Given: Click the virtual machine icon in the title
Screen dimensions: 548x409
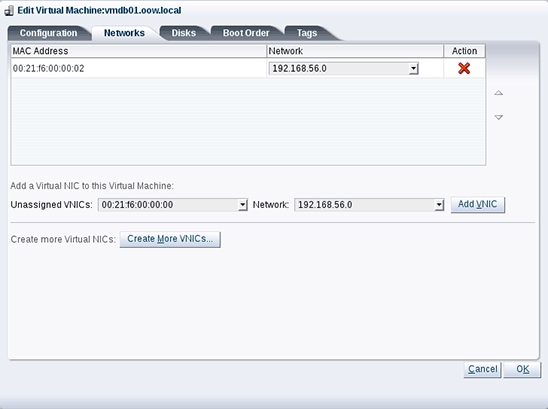Looking at the screenshot, I should click(9, 10).
